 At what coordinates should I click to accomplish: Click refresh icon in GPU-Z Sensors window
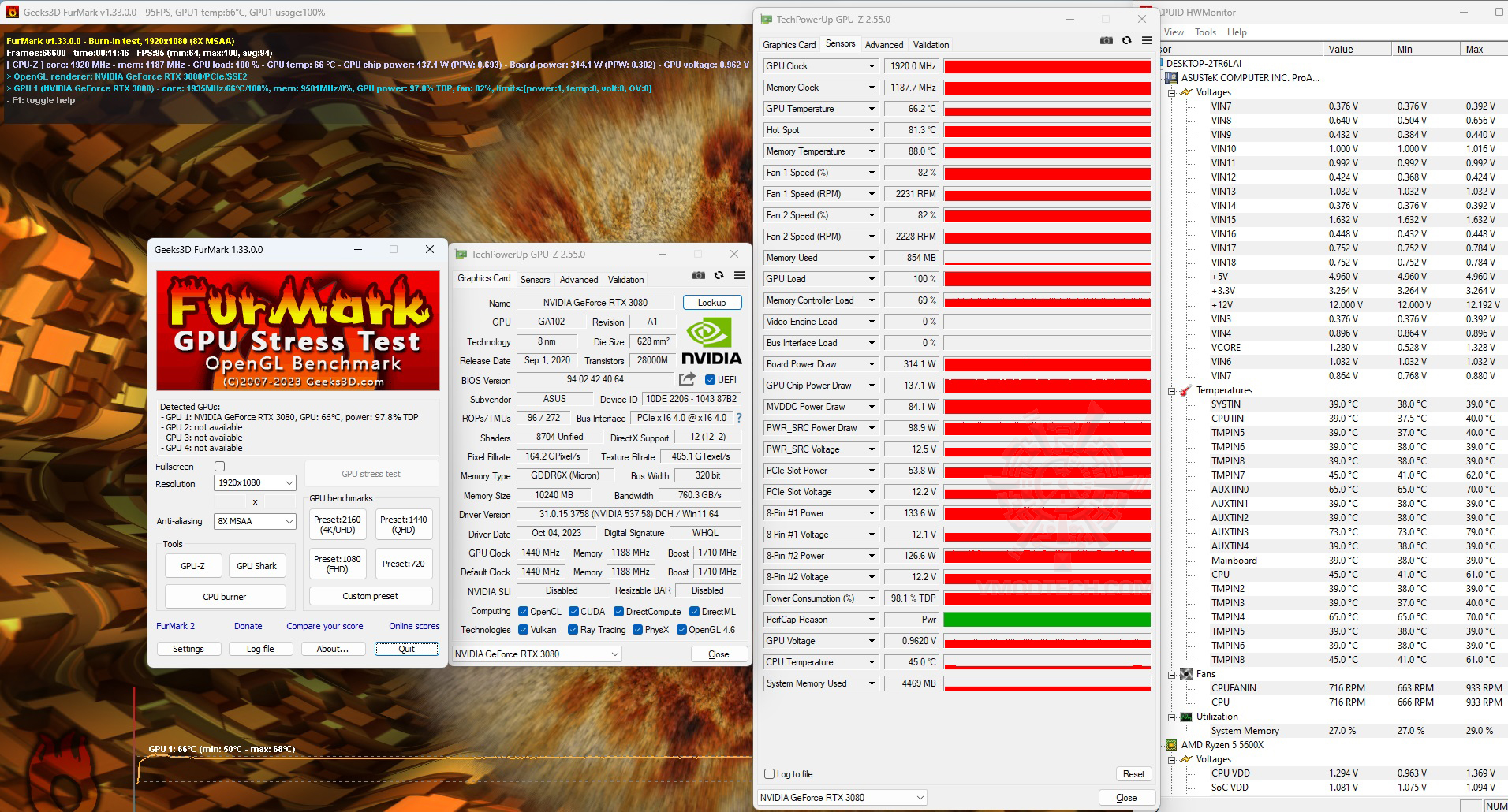pos(1126,41)
